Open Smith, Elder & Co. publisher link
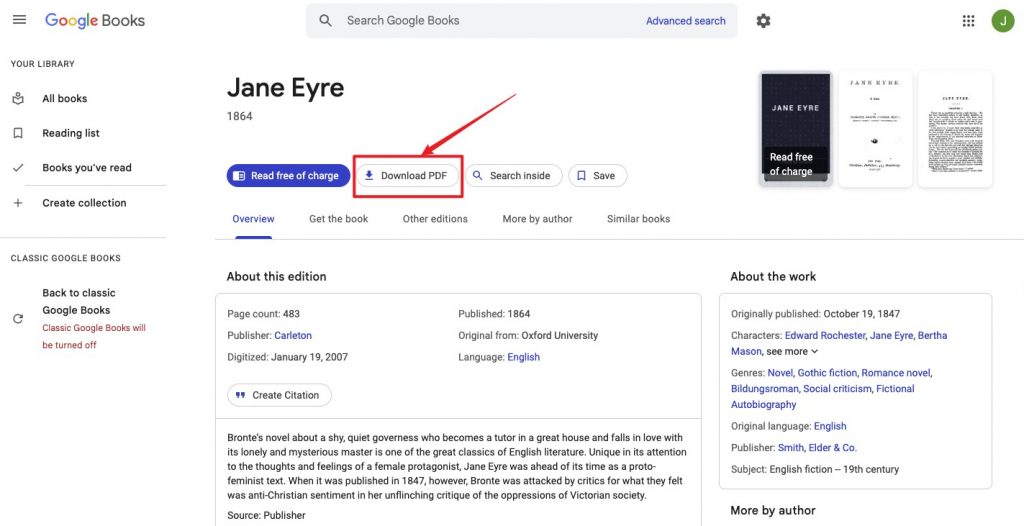This screenshot has height=526, width=1024. pyautogui.click(x=817, y=448)
